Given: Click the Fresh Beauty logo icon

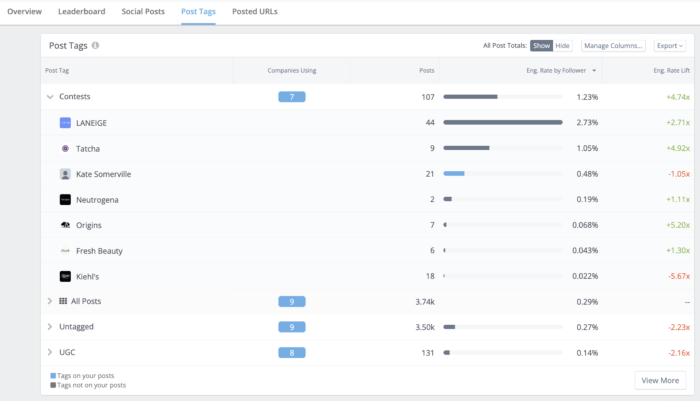Looking at the screenshot, I should pyautogui.click(x=65, y=251).
